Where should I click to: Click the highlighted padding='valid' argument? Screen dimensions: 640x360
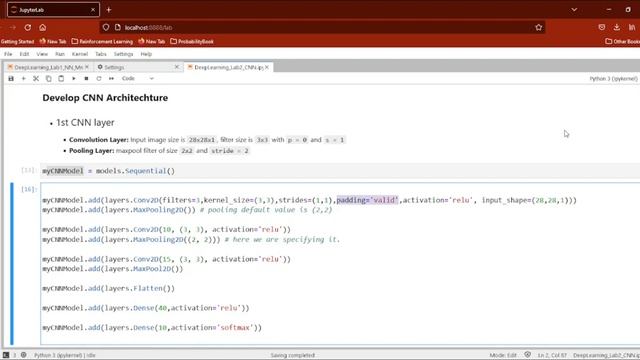[367, 200]
